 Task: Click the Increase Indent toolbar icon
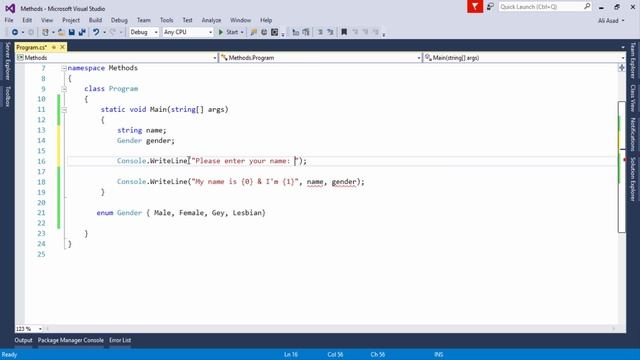click(x=306, y=32)
